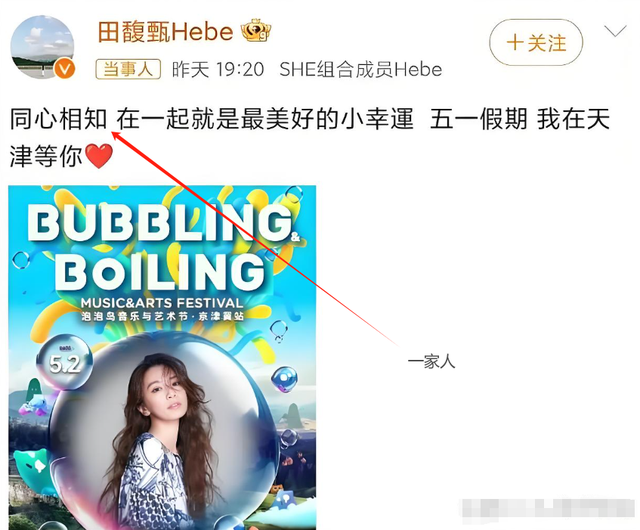Tap the BUBBLING title on poster
640x530 pixels.
[162, 223]
